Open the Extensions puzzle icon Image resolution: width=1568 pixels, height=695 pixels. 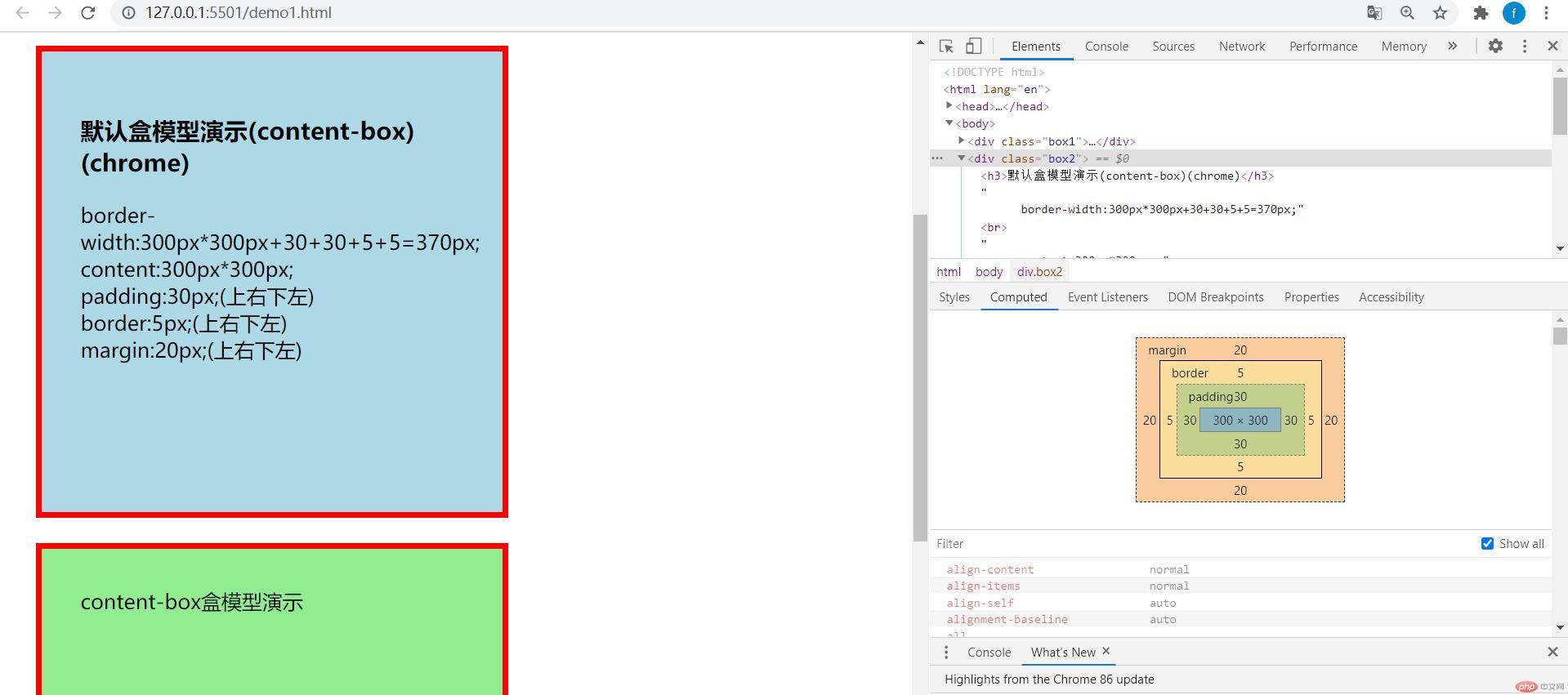click(x=1481, y=13)
